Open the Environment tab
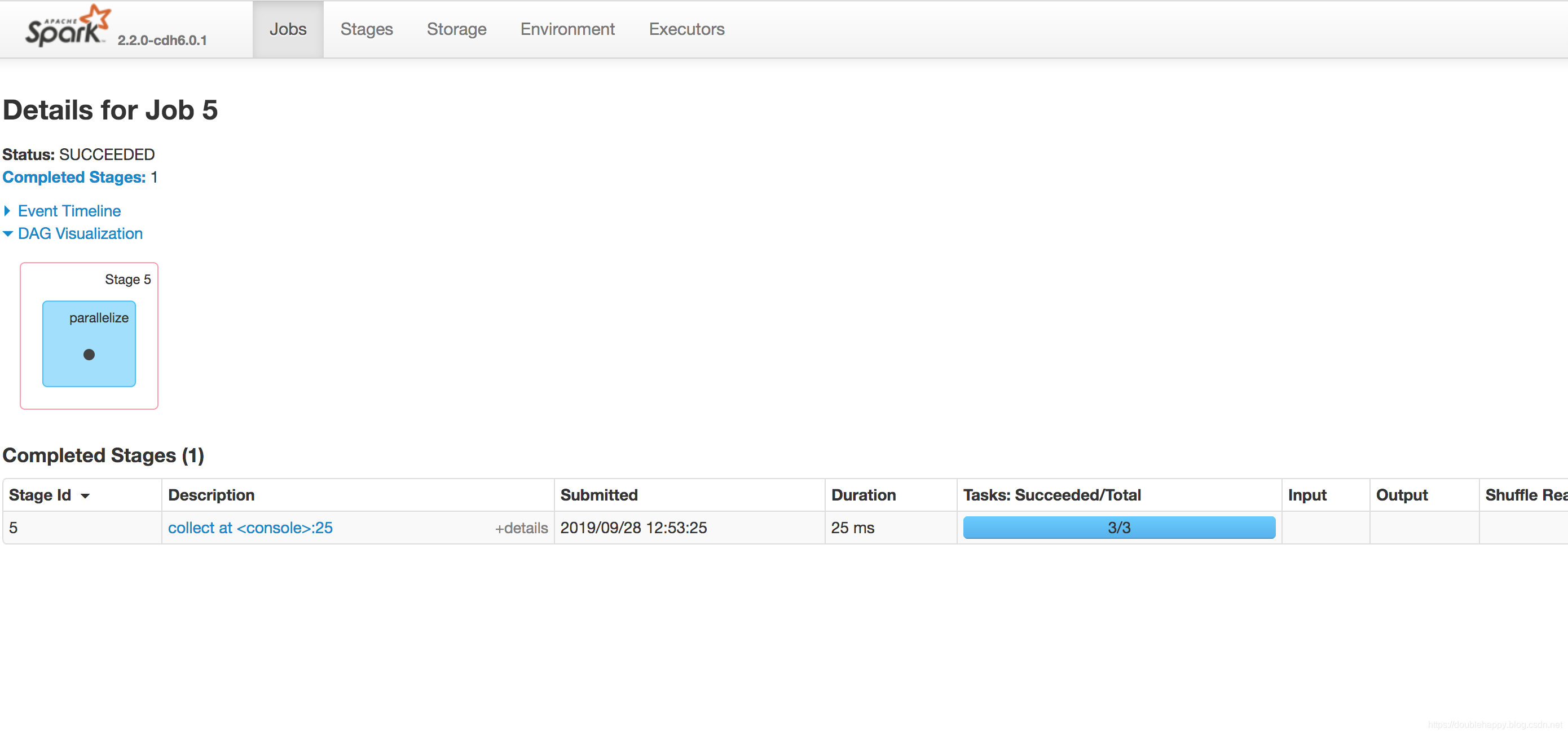The image size is (1568, 735). click(567, 29)
